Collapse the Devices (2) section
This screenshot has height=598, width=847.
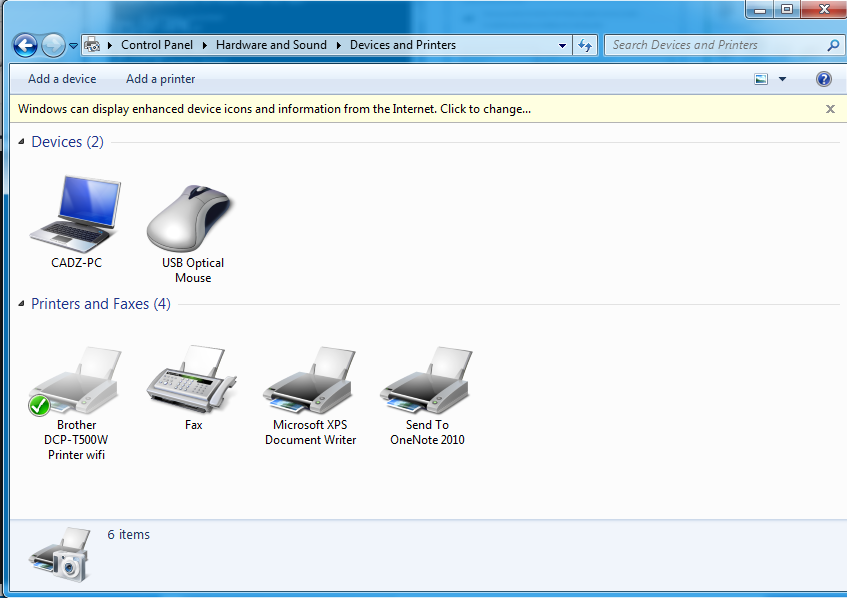click(x=21, y=142)
